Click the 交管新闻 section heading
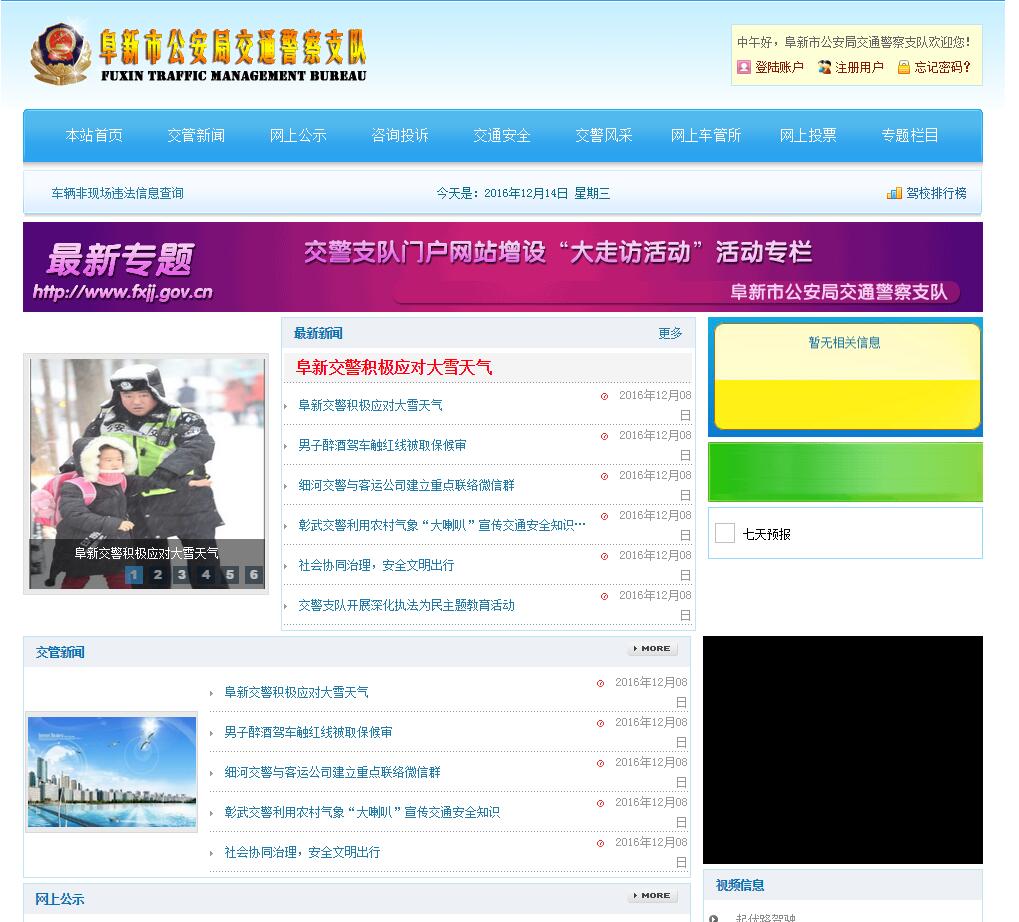Screen dimensions: 1019x922 coord(60,652)
